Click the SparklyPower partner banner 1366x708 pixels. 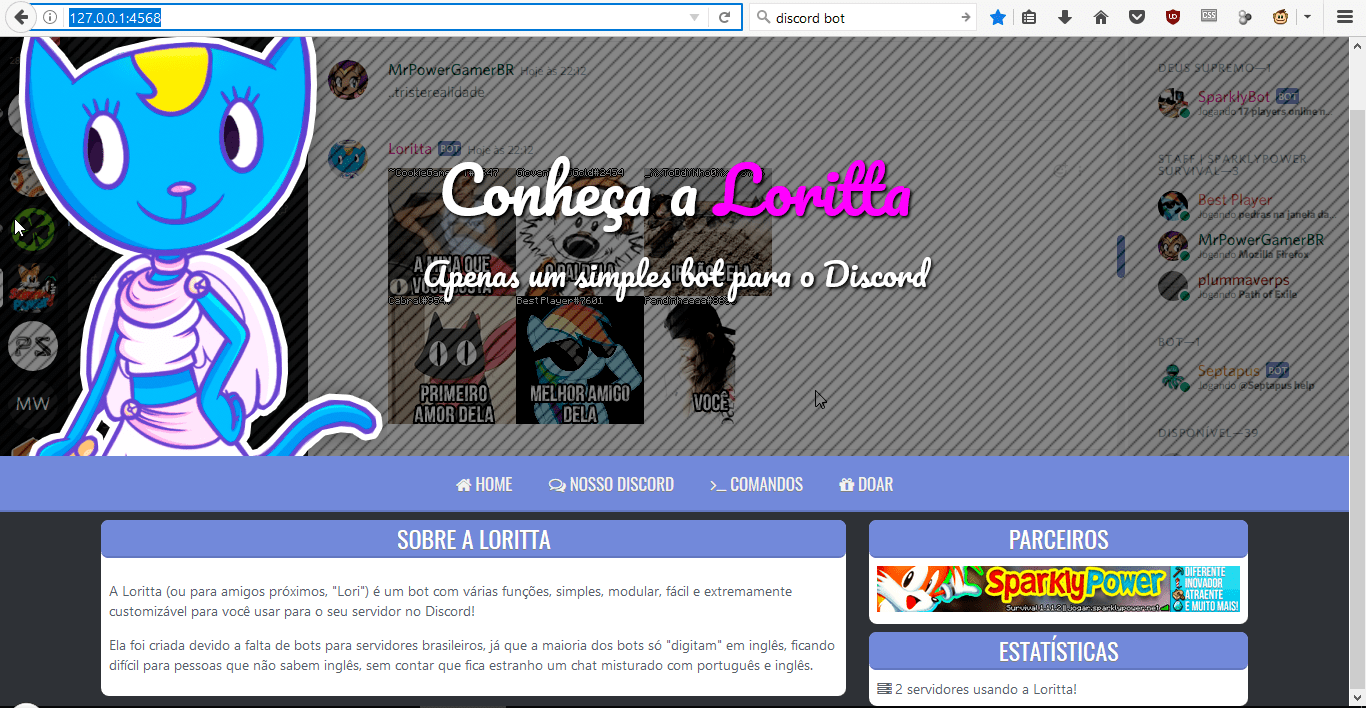pyautogui.click(x=1058, y=589)
